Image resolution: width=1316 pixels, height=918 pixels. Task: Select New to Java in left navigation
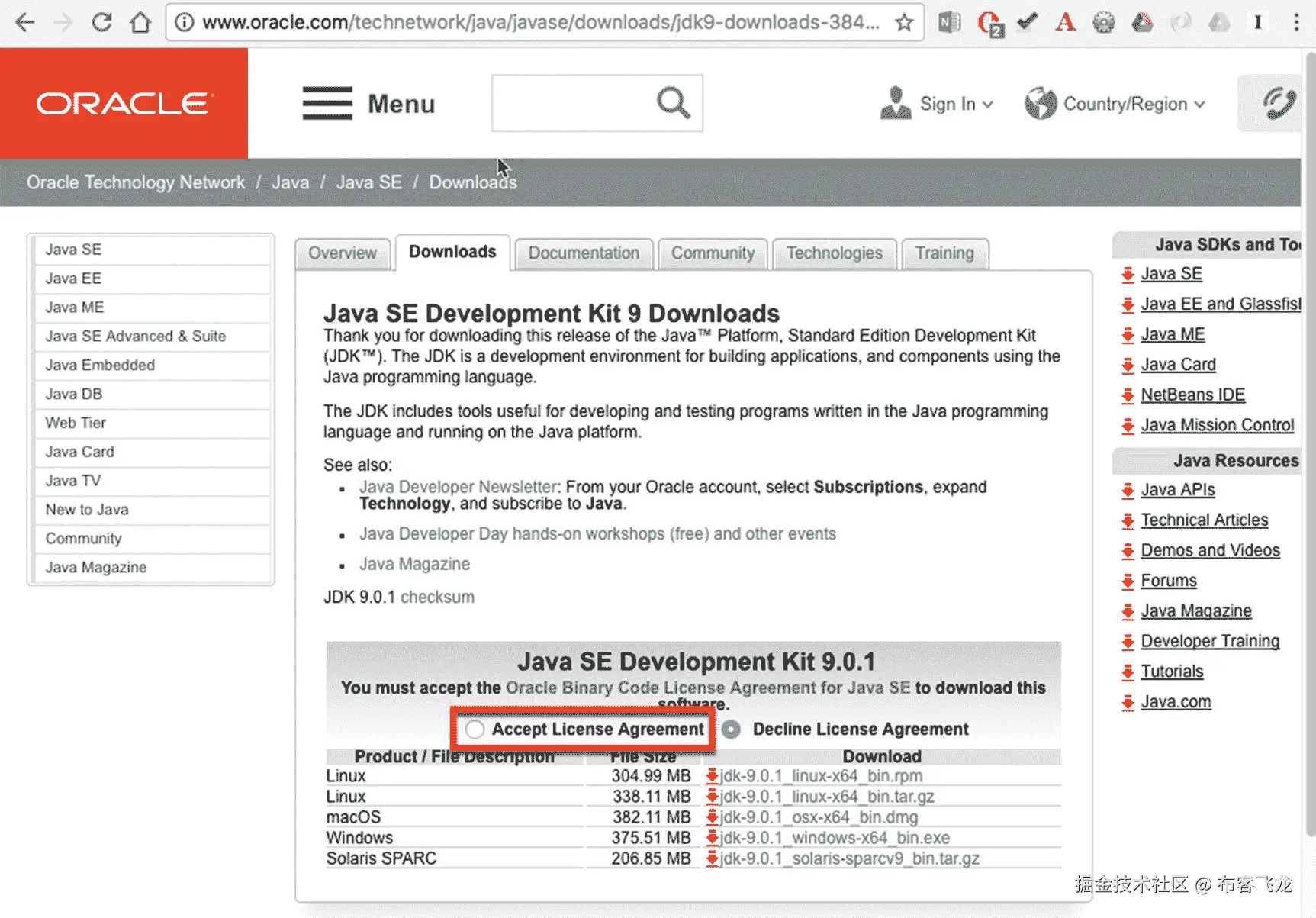coord(152,510)
